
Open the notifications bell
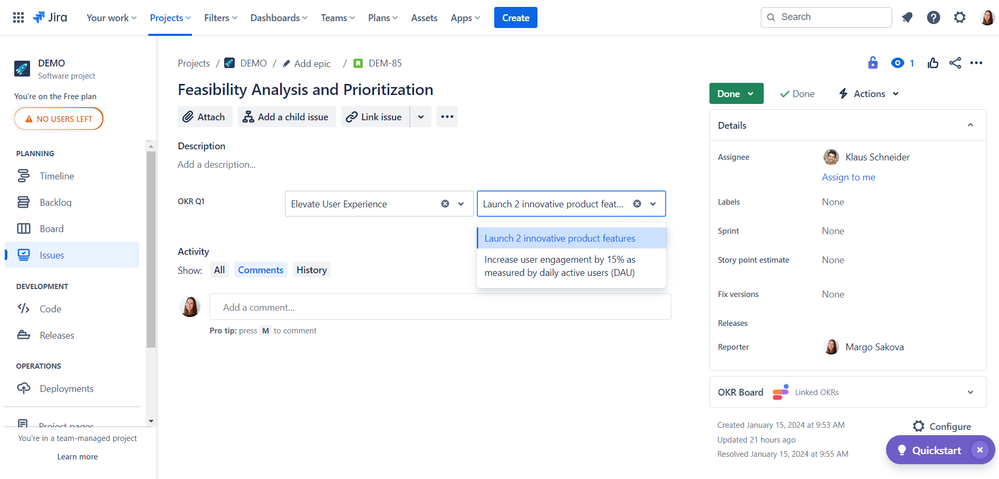(x=907, y=18)
